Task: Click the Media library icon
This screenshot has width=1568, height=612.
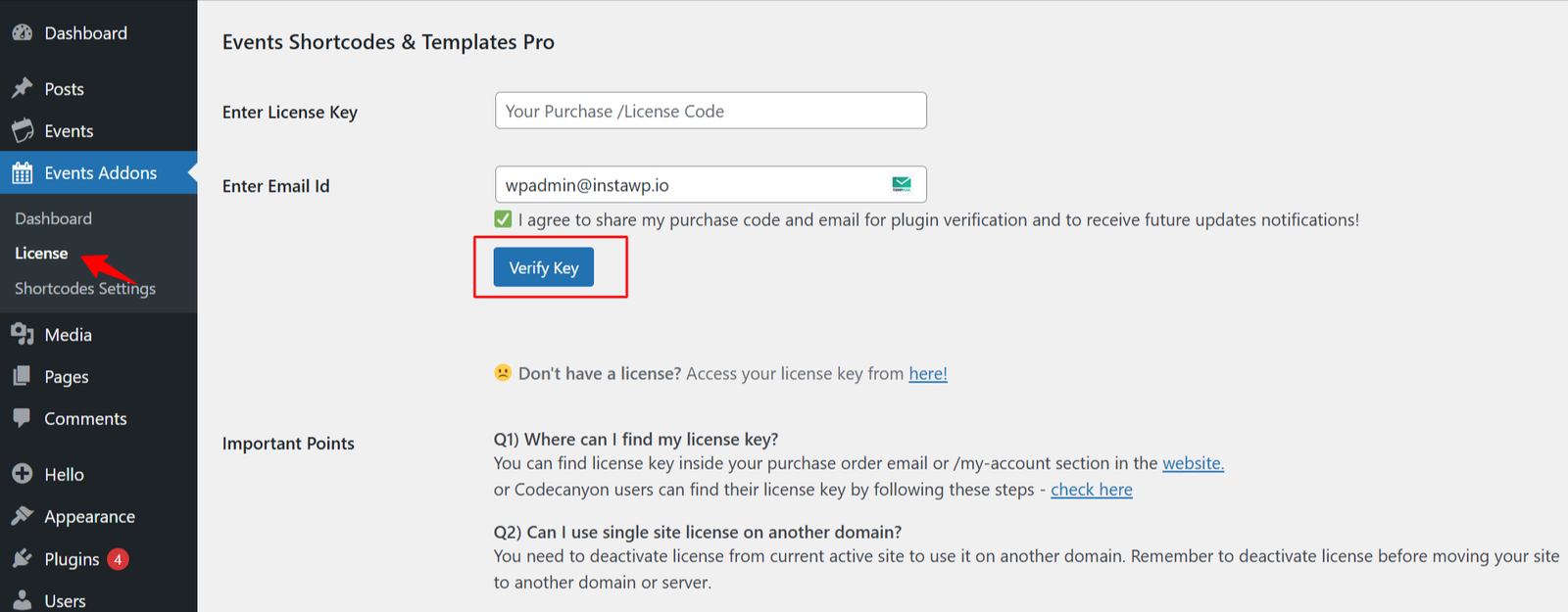Action: point(23,334)
